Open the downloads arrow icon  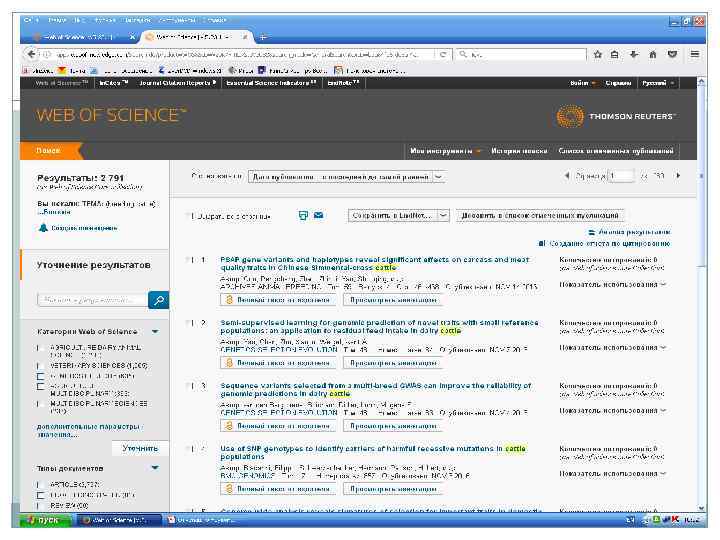pos(634,54)
